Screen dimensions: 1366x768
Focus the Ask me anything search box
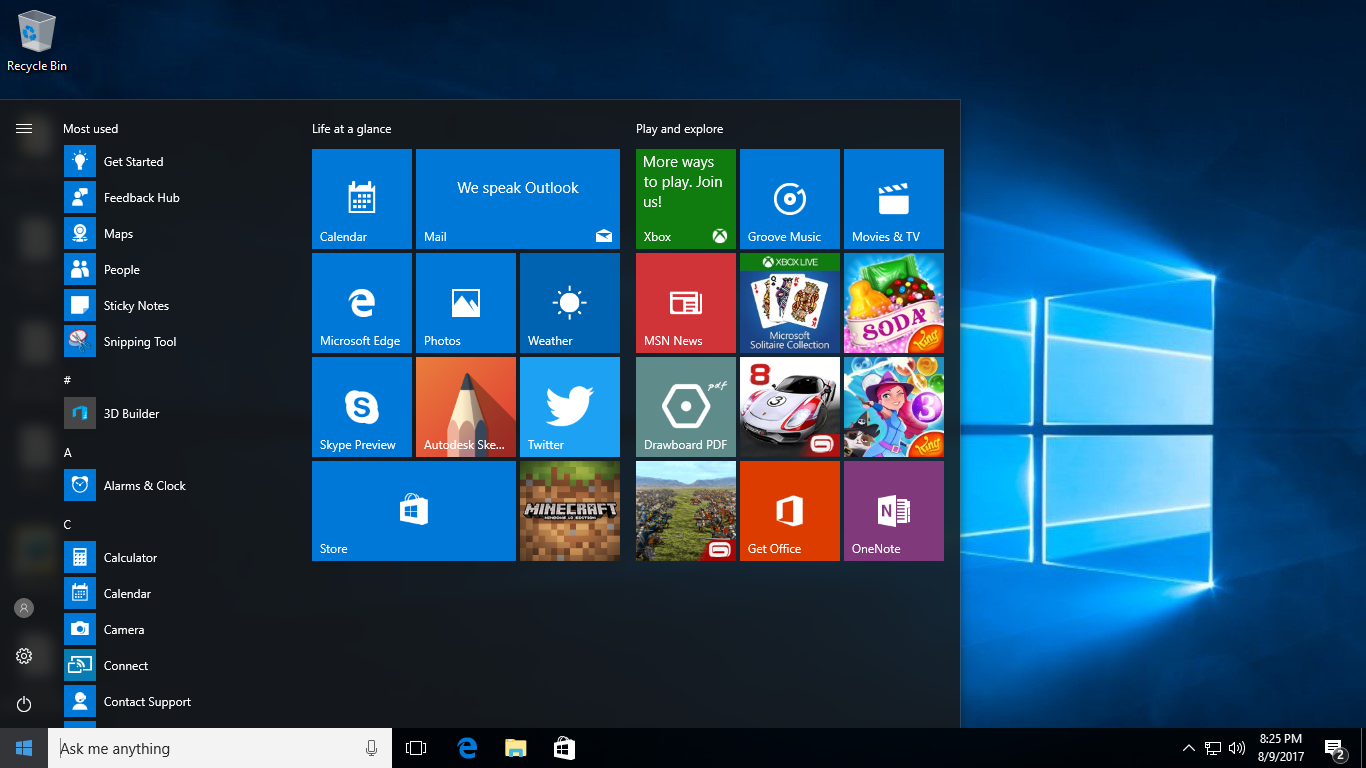point(219,748)
